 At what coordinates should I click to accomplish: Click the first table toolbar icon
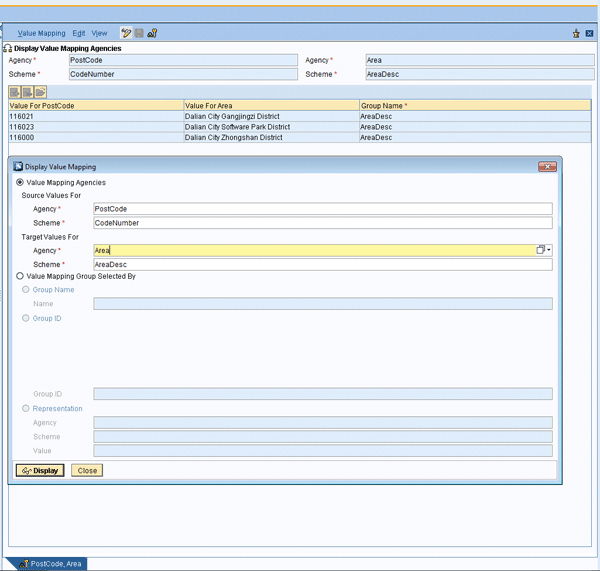tap(15, 92)
